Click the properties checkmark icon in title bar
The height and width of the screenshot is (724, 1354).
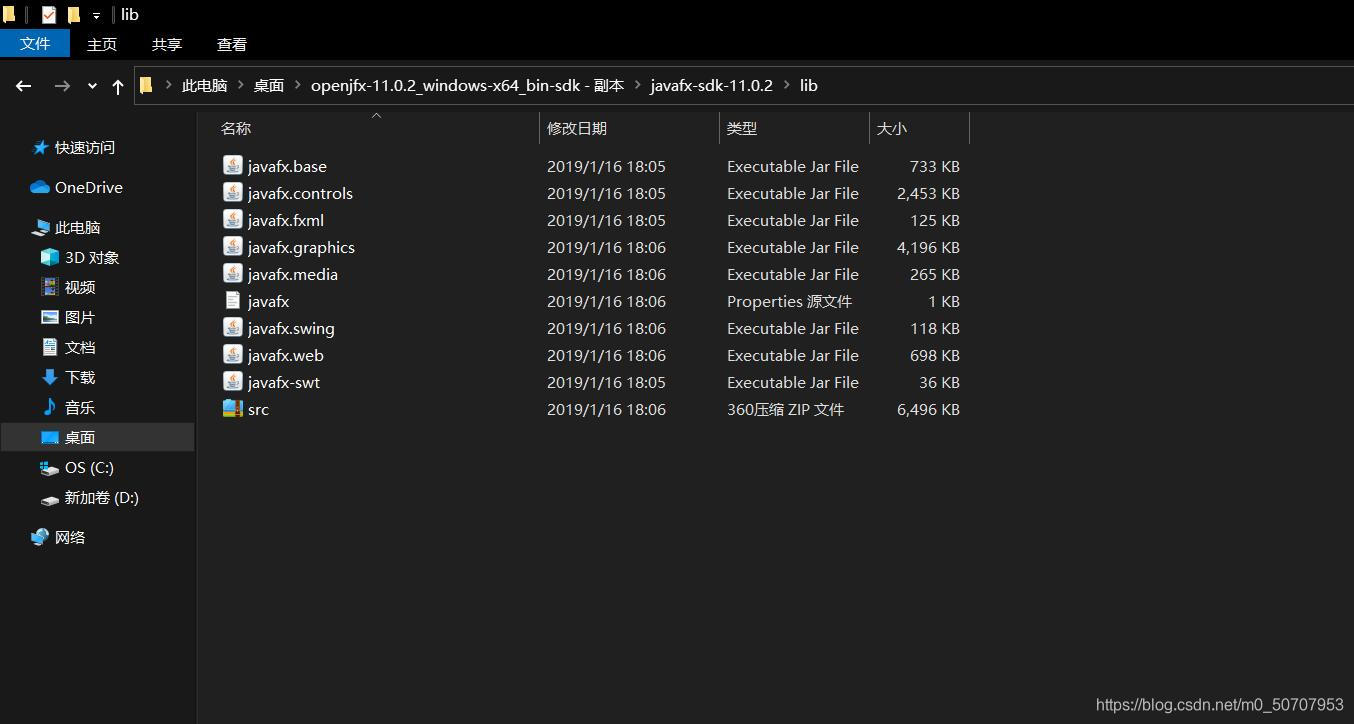49,15
